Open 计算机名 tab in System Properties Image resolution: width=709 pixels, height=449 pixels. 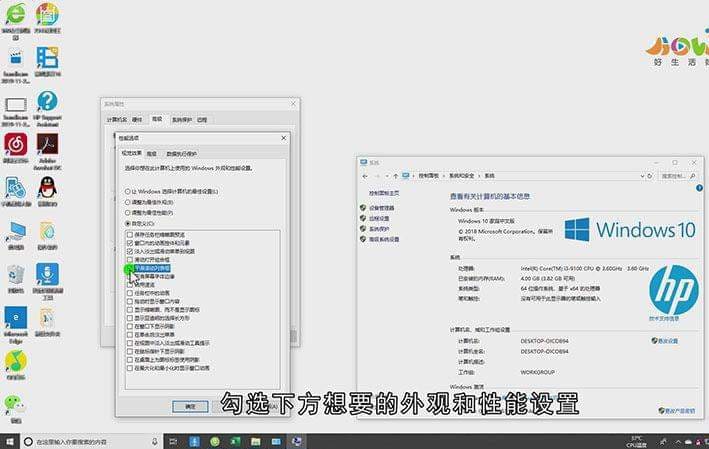pyautogui.click(x=117, y=120)
